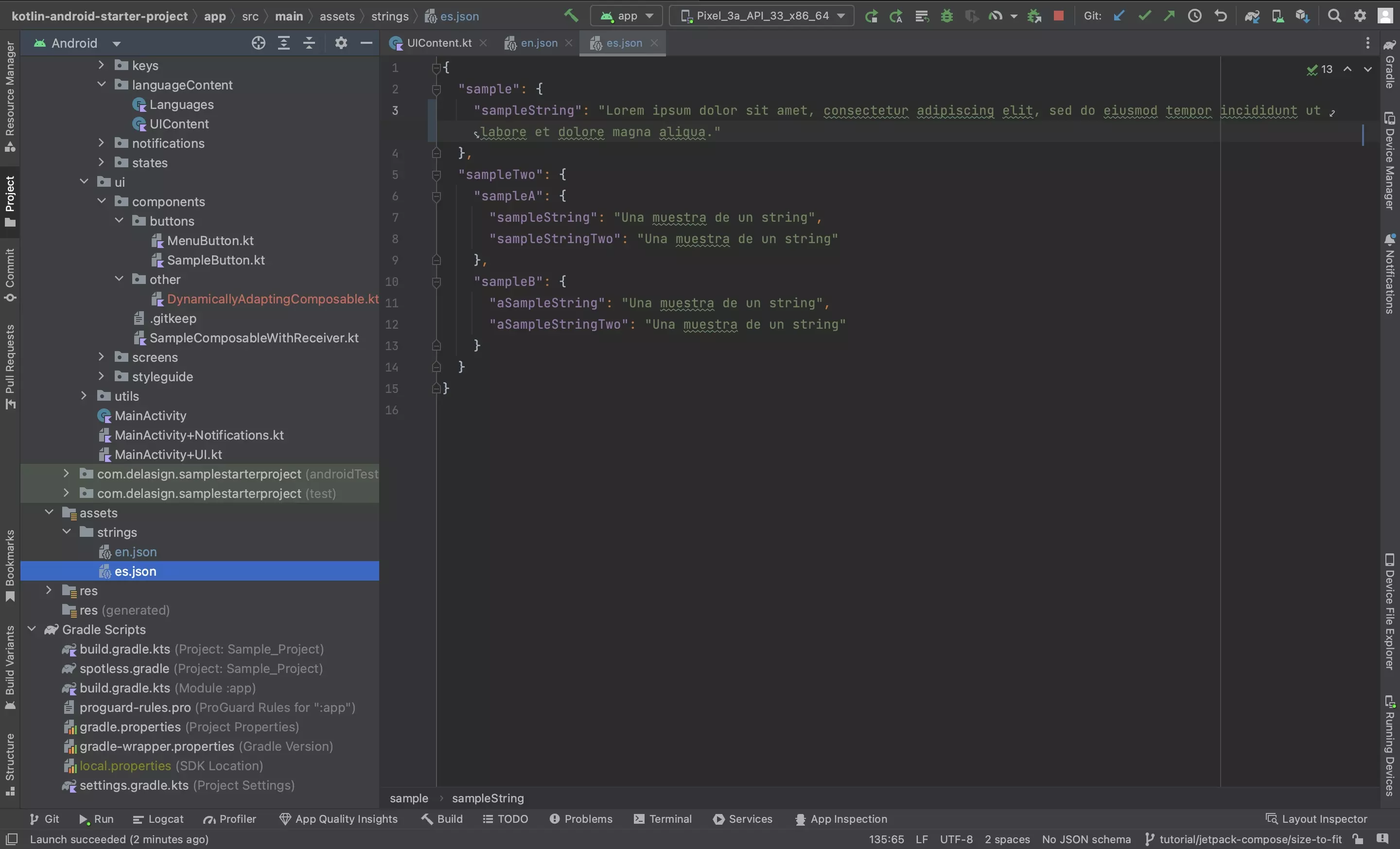This screenshot has height=849, width=1400.
Task: Fold the sampleTwo block at line 5
Action: pos(437,175)
